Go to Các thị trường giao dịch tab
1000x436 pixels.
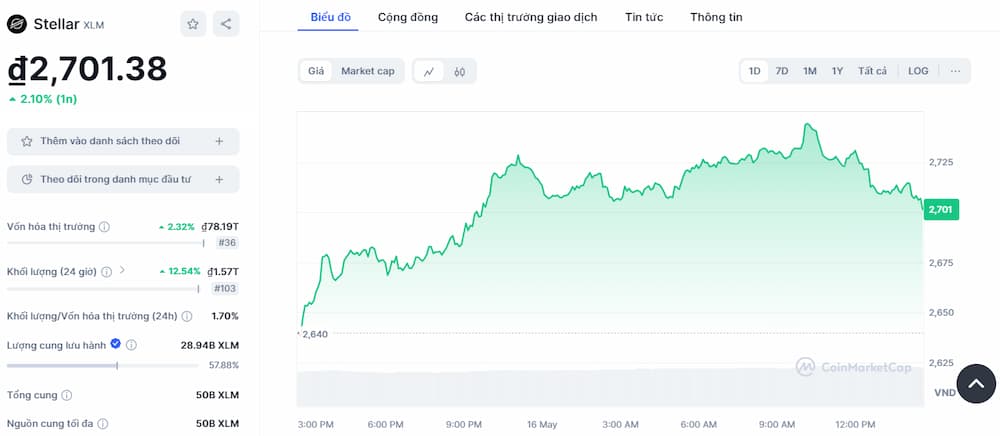531,17
